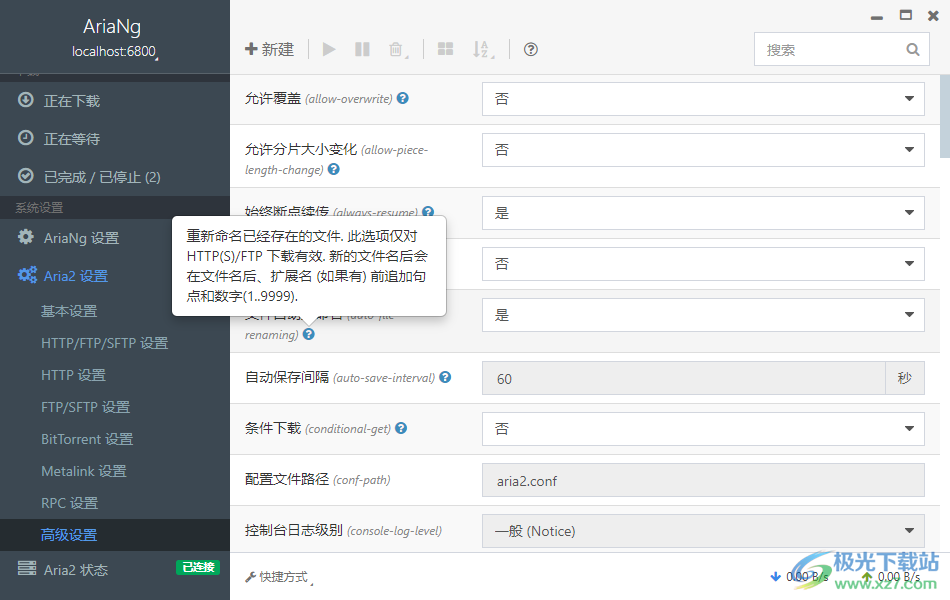Select RPC 设置 submenu item
The height and width of the screenshot is (600, 950).
coord(69,503)
